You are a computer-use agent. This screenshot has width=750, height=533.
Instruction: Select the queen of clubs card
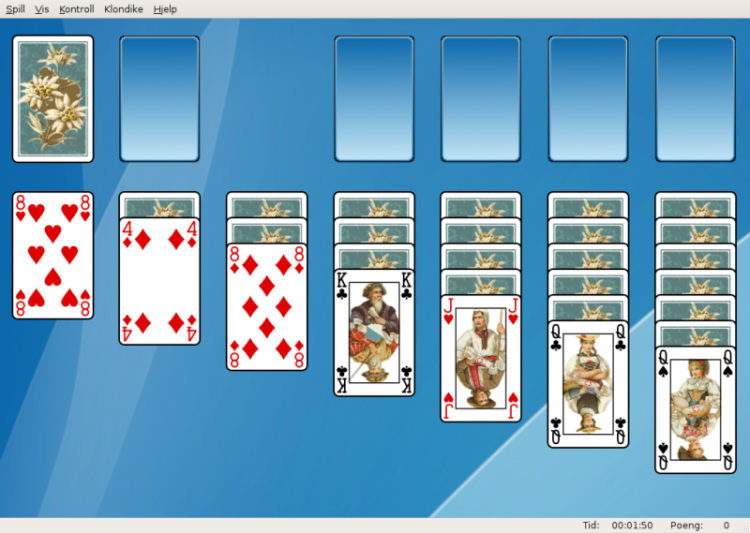[588, 384]
